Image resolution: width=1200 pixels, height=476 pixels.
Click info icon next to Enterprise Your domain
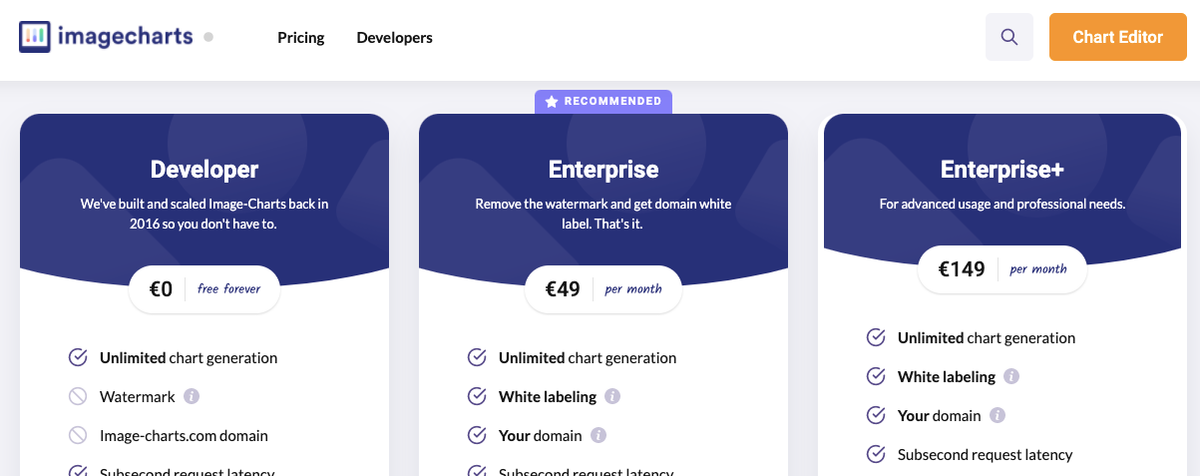598,436
